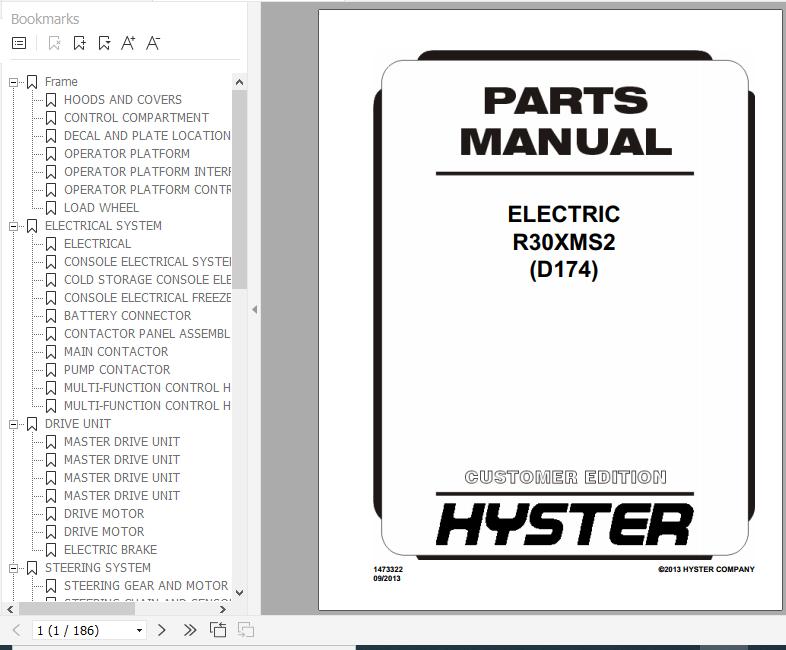The height and width of the screenshot is (650, 786).
Task: Go to previous page arrow
Action: tap(17, 630)
